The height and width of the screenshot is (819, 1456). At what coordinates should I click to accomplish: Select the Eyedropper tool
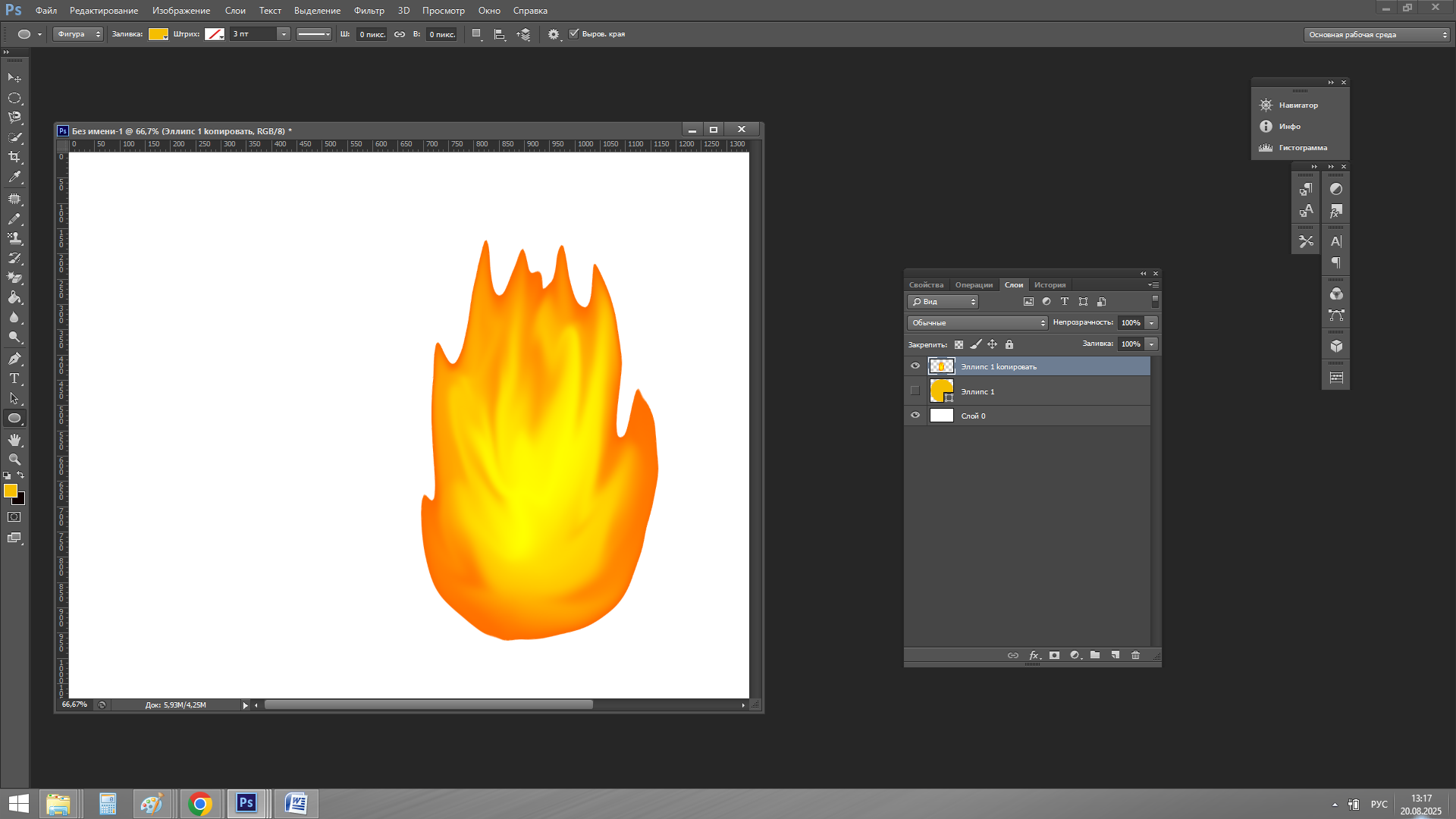coord(14,177)
